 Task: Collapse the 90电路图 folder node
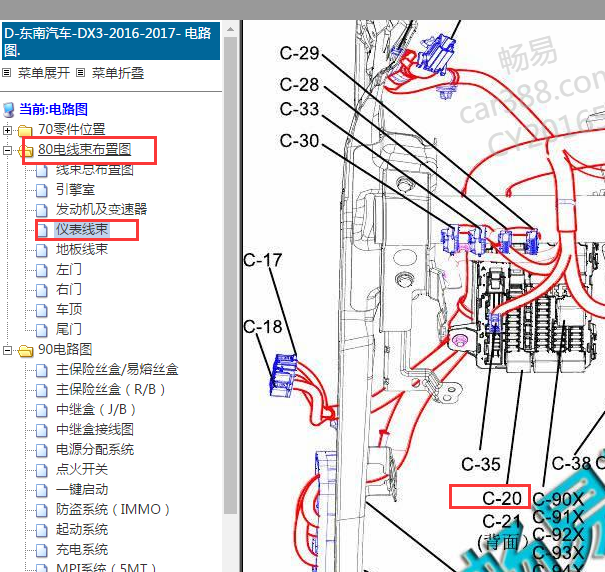7,350
